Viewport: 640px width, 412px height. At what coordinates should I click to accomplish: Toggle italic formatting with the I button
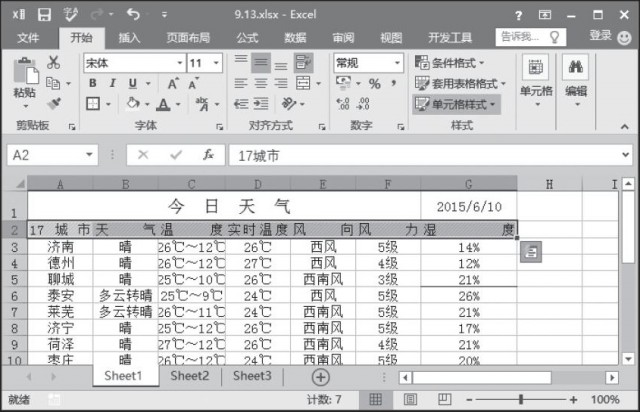coord(111,83)
